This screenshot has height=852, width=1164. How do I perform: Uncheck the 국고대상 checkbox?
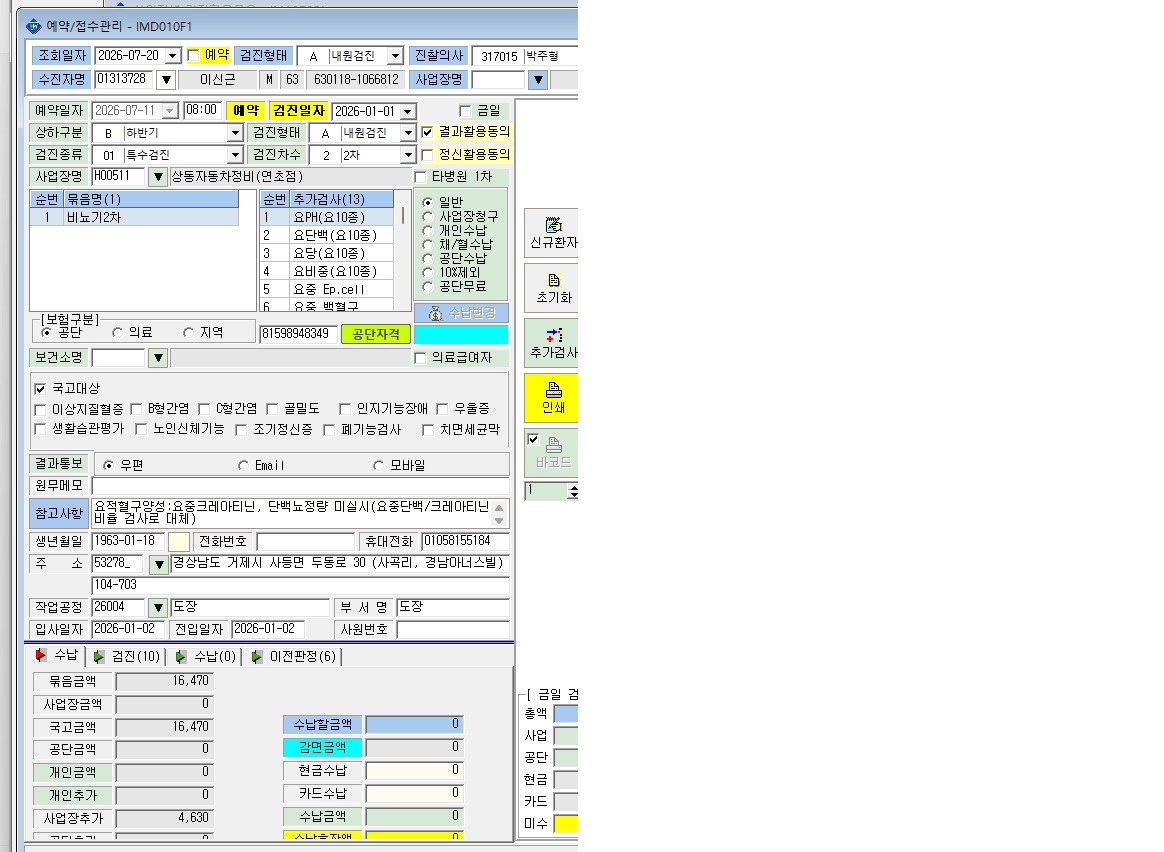click(x=40, y=389)
